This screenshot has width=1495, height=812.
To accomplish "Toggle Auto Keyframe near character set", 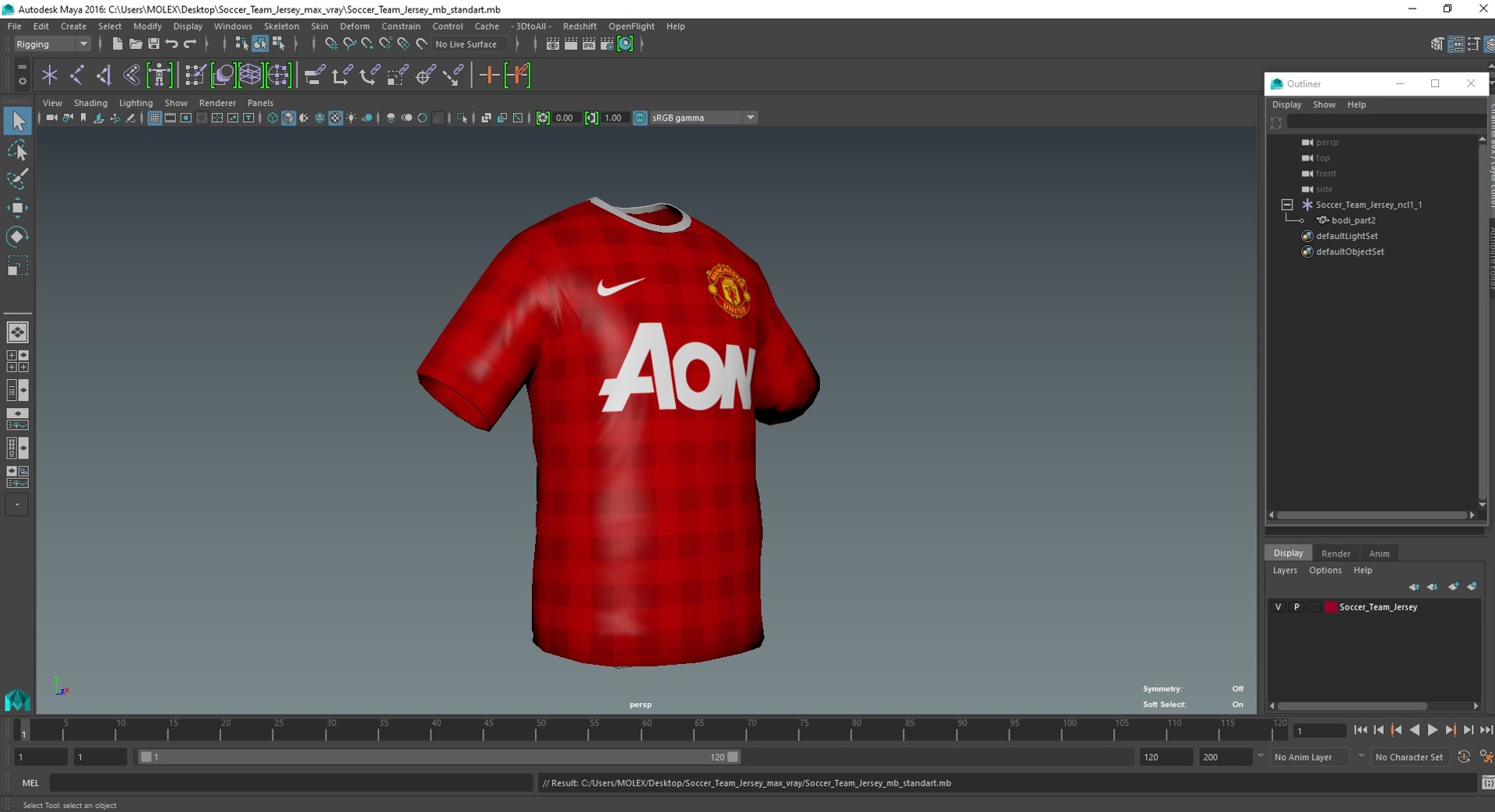I will pyautogui.click(x=1464, y=757).
